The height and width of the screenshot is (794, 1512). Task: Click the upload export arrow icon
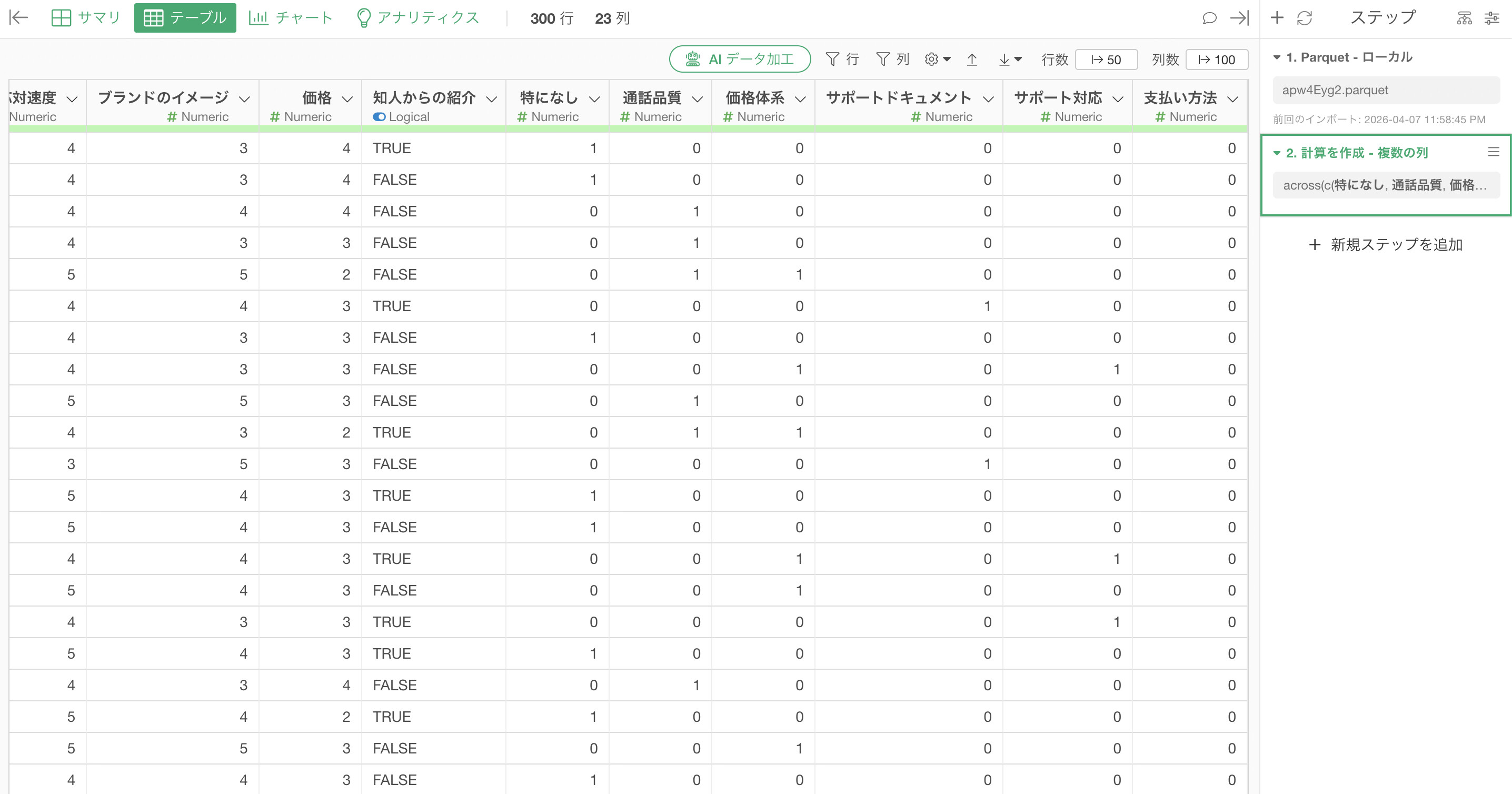(971, 59)
